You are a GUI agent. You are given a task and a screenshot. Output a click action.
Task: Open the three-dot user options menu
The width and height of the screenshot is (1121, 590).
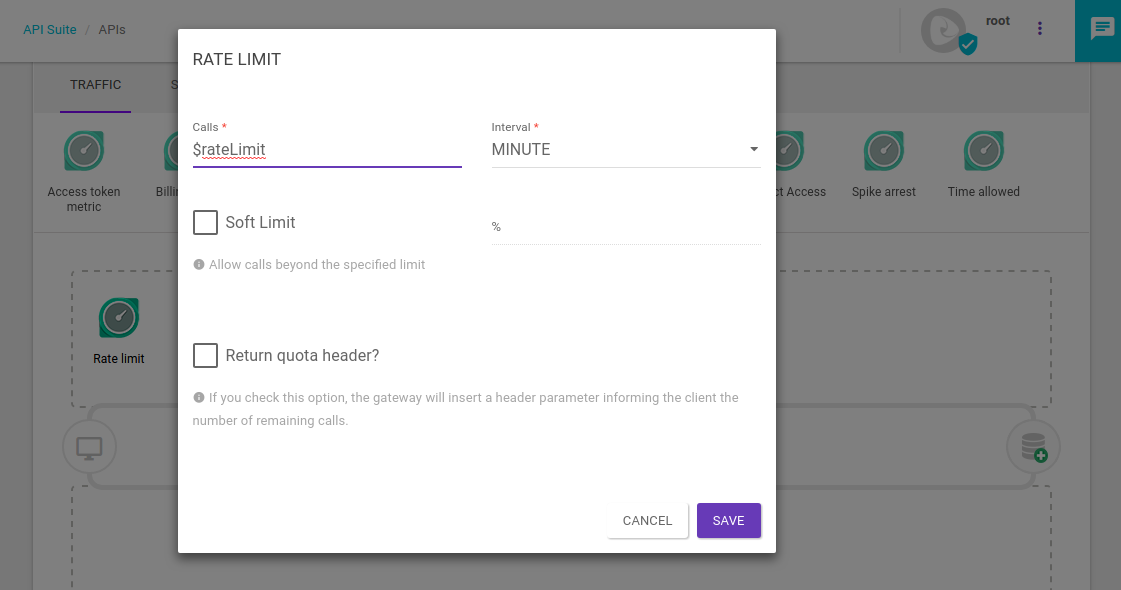pyautogui.click(x=1040, y=29)
